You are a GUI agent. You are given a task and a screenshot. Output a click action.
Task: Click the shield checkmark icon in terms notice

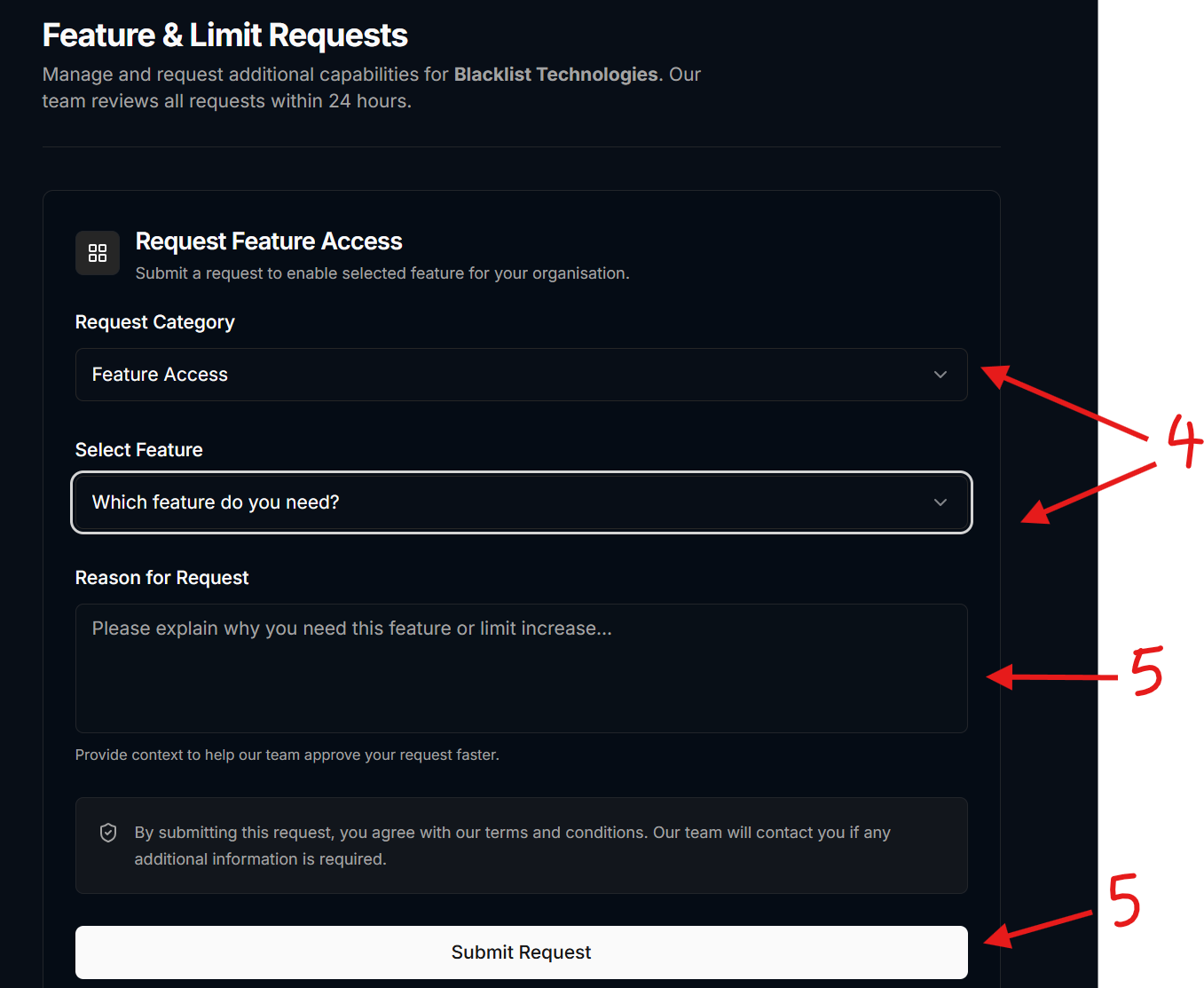[108, 833]
